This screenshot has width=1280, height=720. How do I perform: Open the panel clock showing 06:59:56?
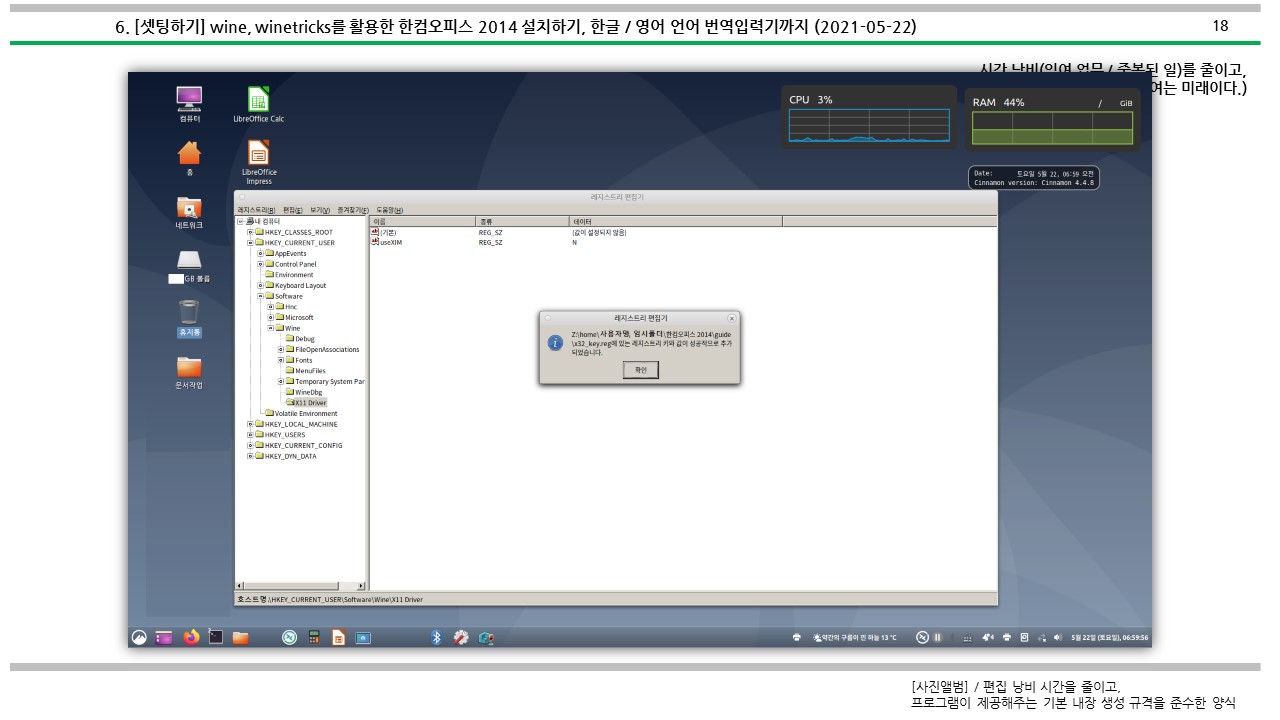coord(1110,637)
